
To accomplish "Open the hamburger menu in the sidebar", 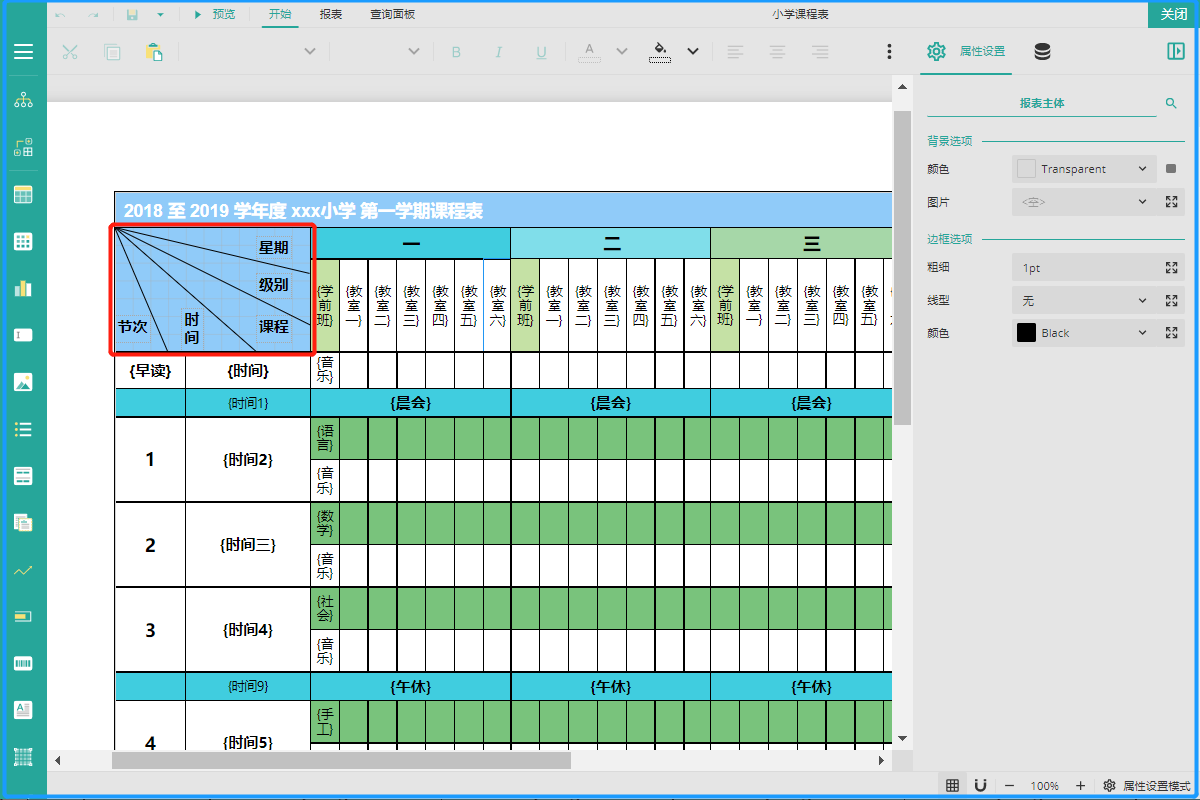I will [23, 52].
